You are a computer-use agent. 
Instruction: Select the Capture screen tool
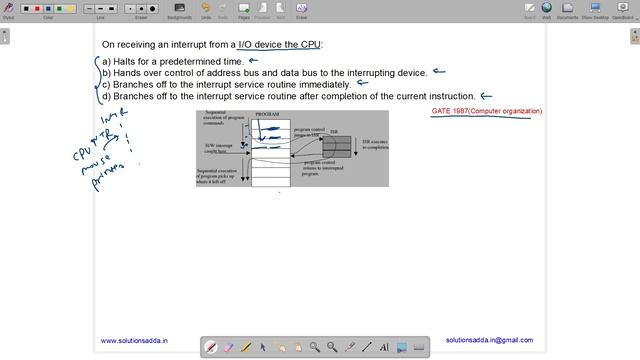point(402,347)
